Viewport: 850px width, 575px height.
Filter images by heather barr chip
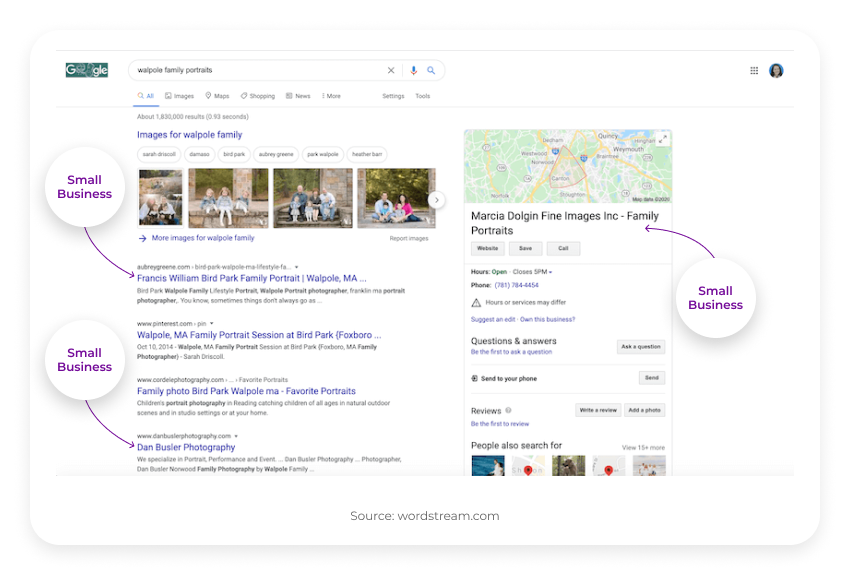[367, 154]
